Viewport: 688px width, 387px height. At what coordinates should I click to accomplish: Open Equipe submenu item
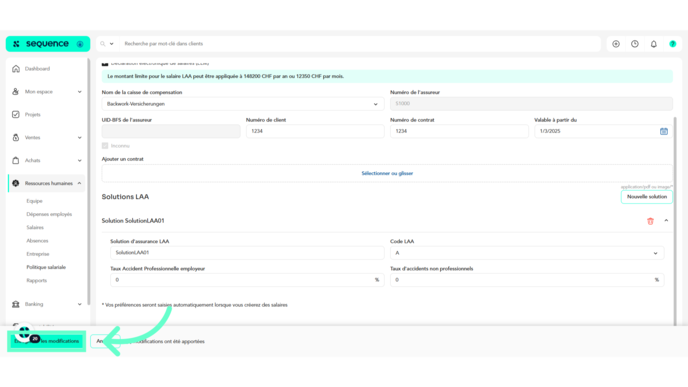(34, 201)
